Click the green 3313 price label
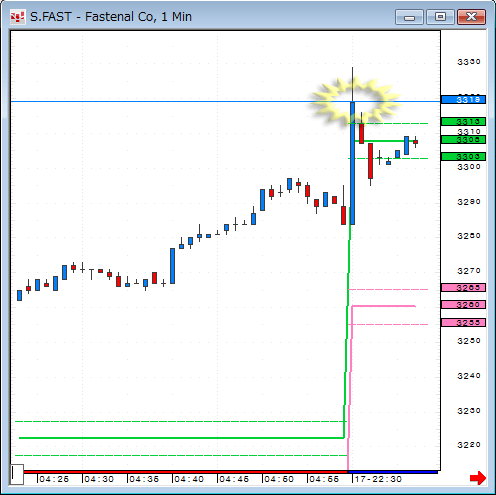Image resolution: width=496 pixels, height=495 pixels. (463, 121)
